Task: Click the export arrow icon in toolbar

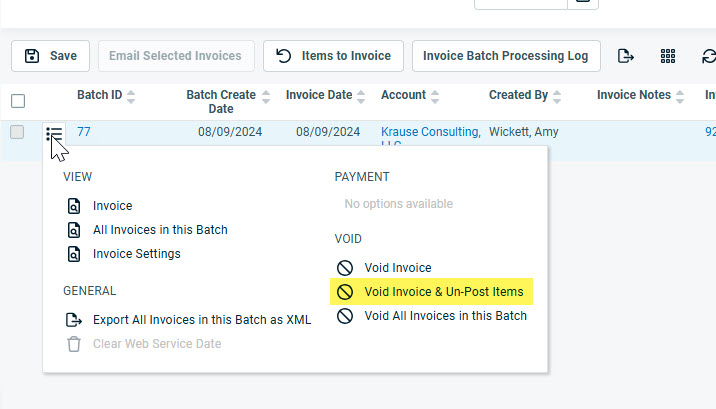Action: pyautogui.click(x=626, y=56)
